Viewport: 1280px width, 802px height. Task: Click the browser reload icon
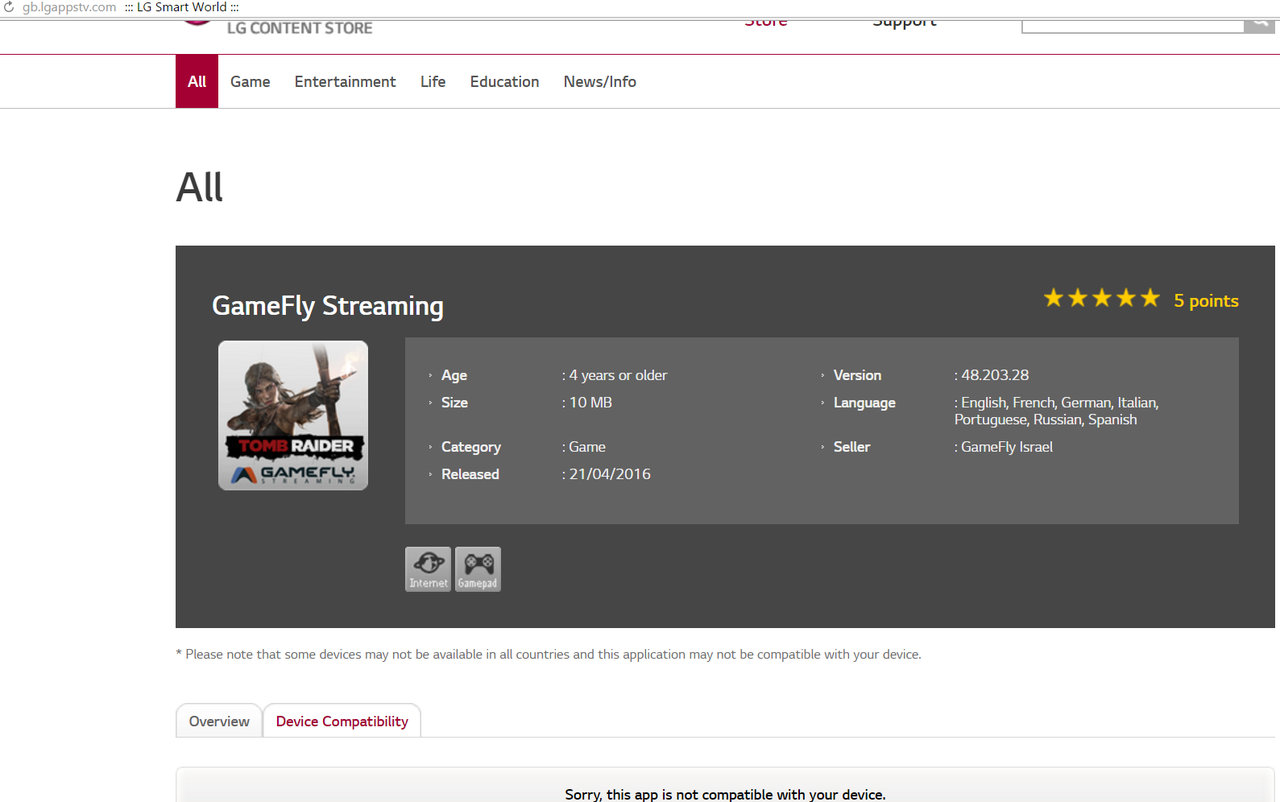[x=8, y=8]
